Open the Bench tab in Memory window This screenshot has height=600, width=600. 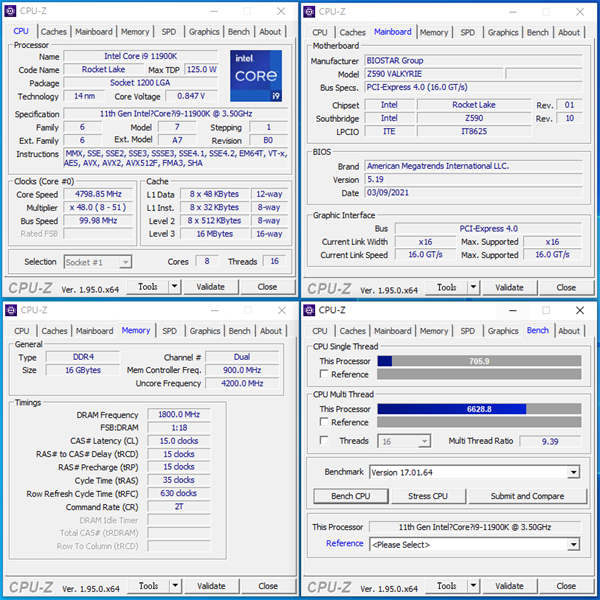(x=239, y=331)
